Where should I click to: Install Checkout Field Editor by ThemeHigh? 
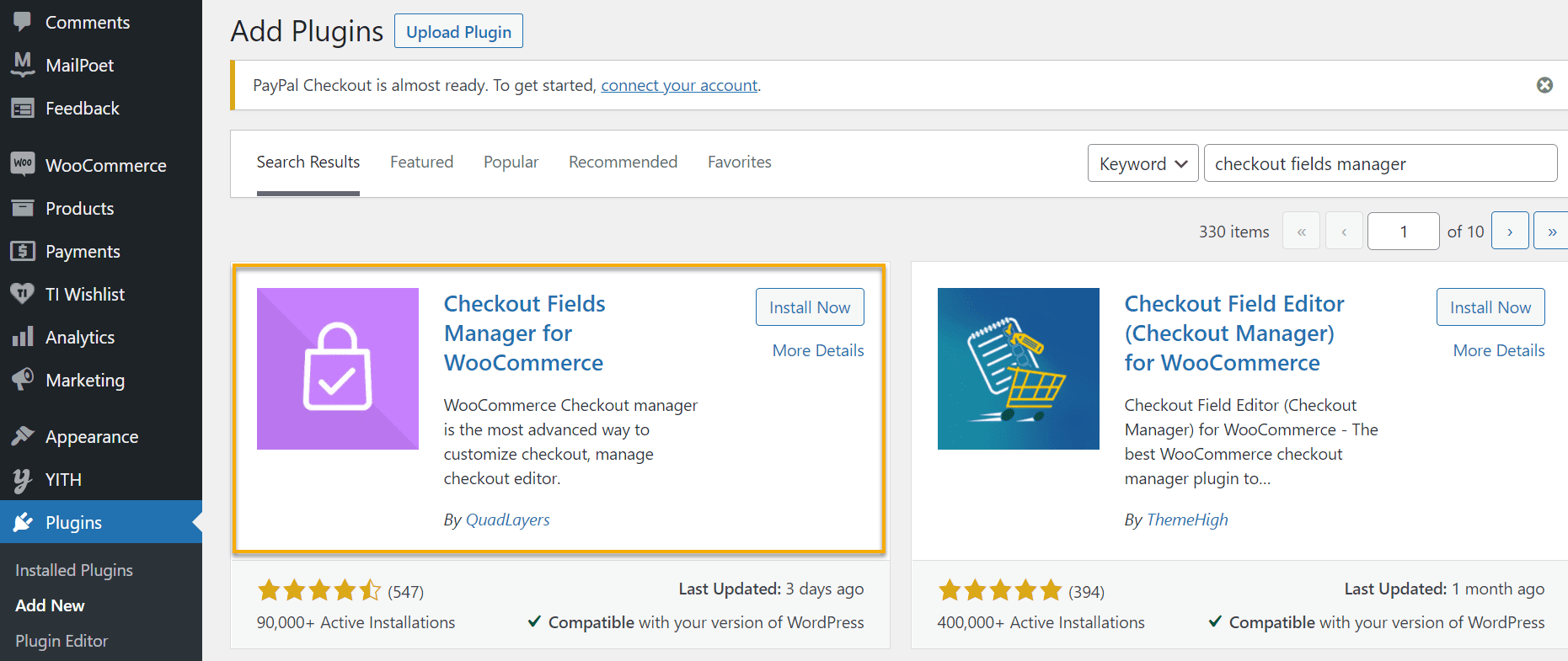[1490, 307]
